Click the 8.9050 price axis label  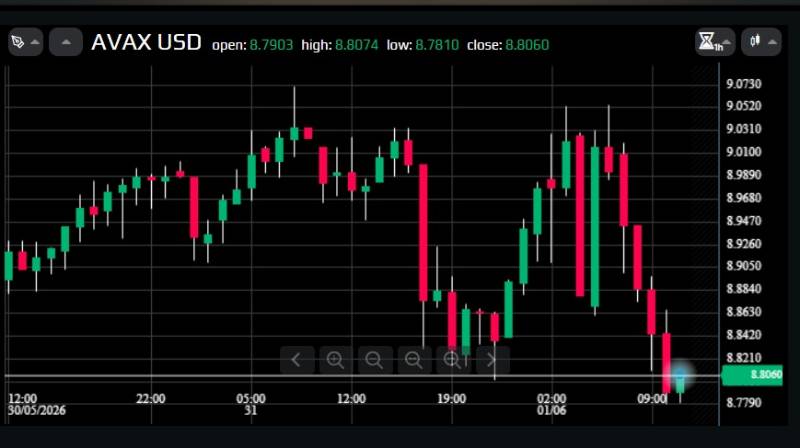(744, 266)
